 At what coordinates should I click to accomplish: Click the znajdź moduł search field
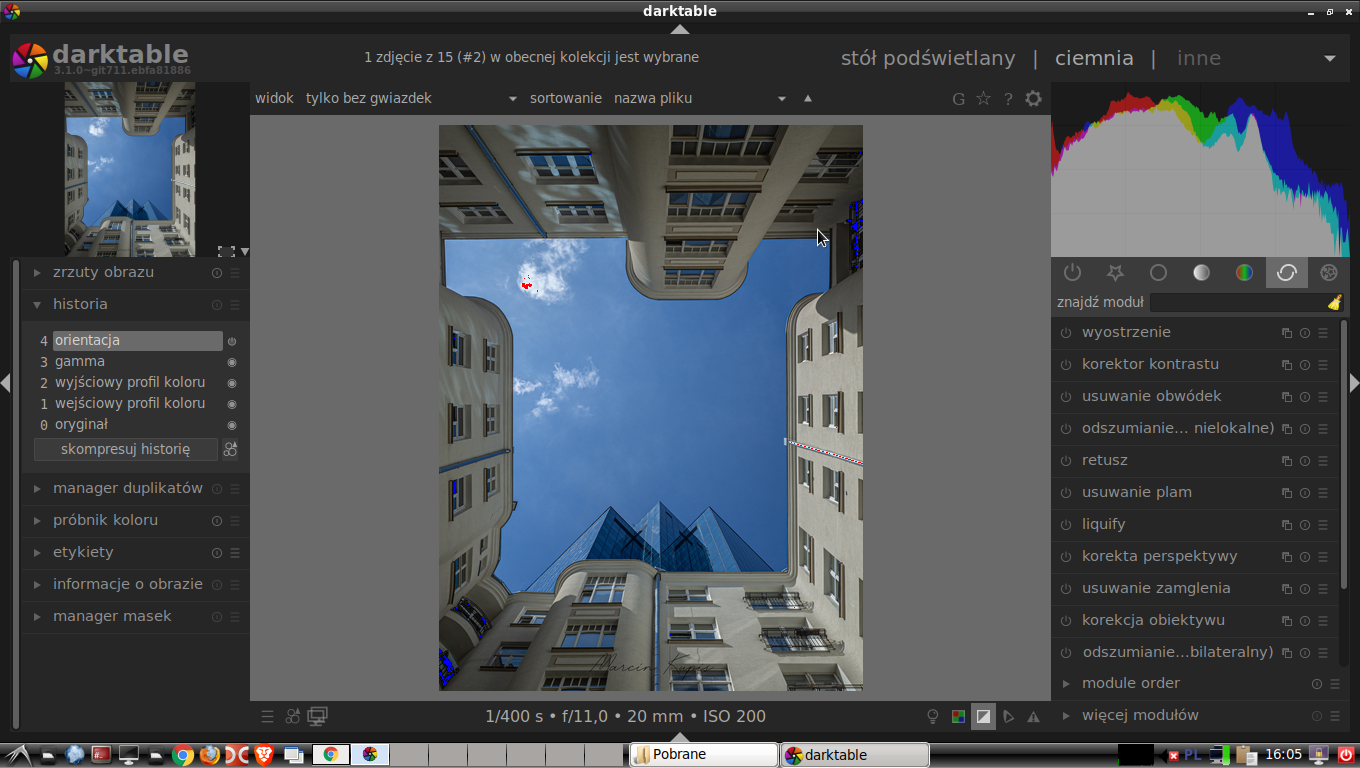[x=1236, y=302]
